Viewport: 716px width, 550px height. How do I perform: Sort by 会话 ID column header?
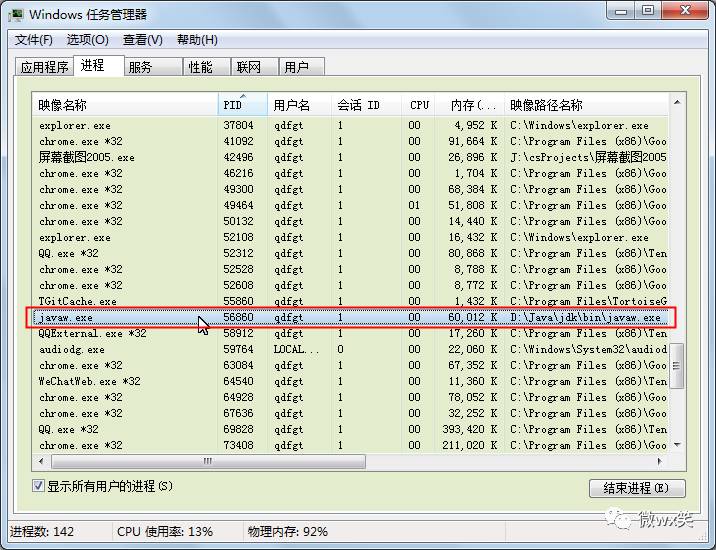coord(367,105)
